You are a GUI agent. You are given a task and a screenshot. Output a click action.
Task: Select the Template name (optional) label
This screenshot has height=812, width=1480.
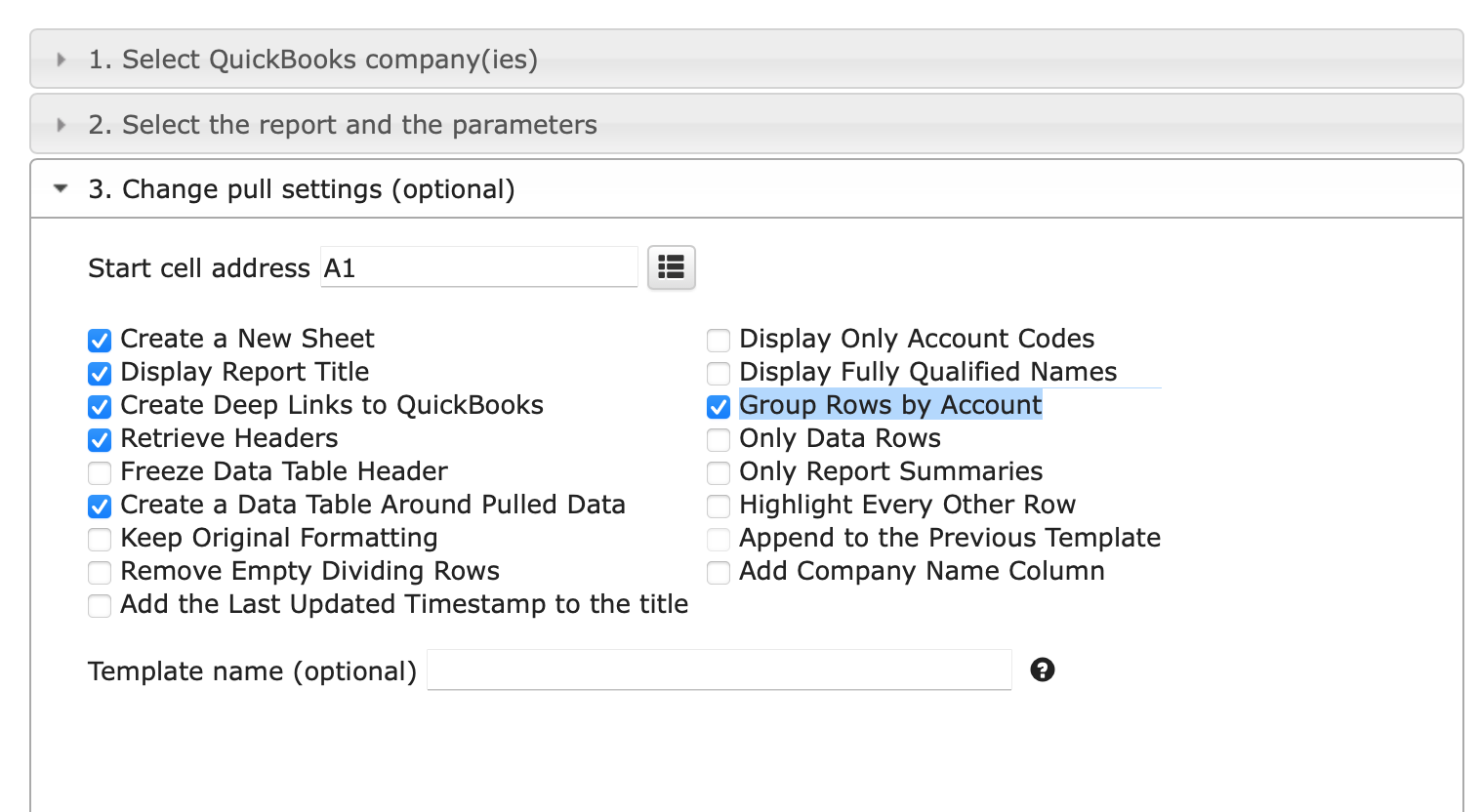[252, 671]
